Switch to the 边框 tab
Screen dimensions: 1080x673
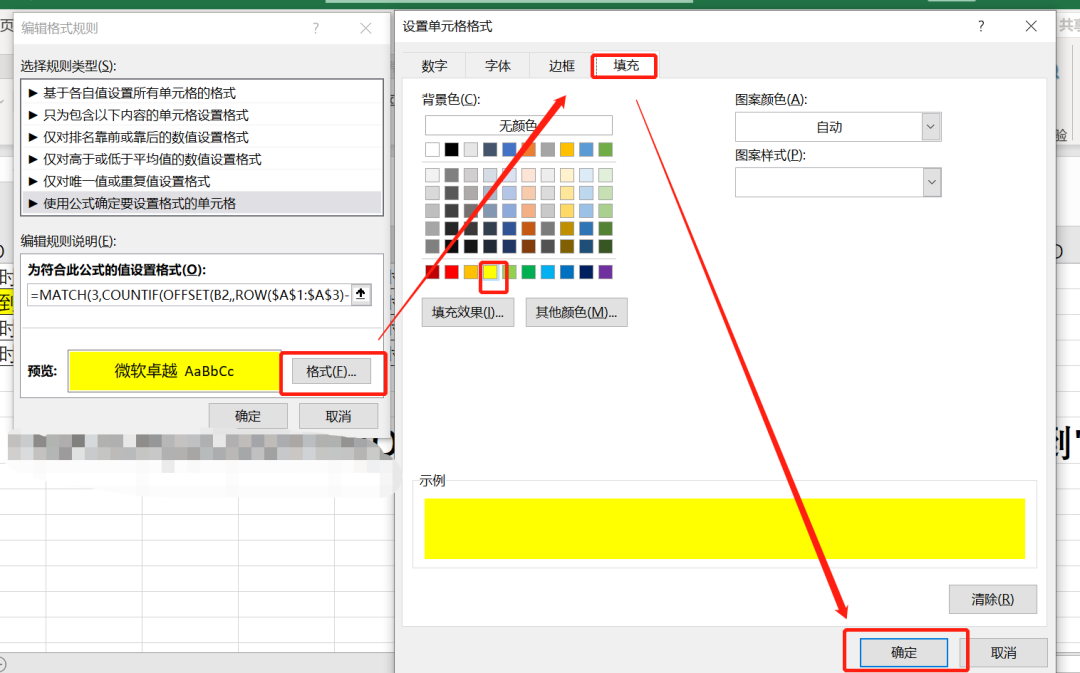click(561, 66)
